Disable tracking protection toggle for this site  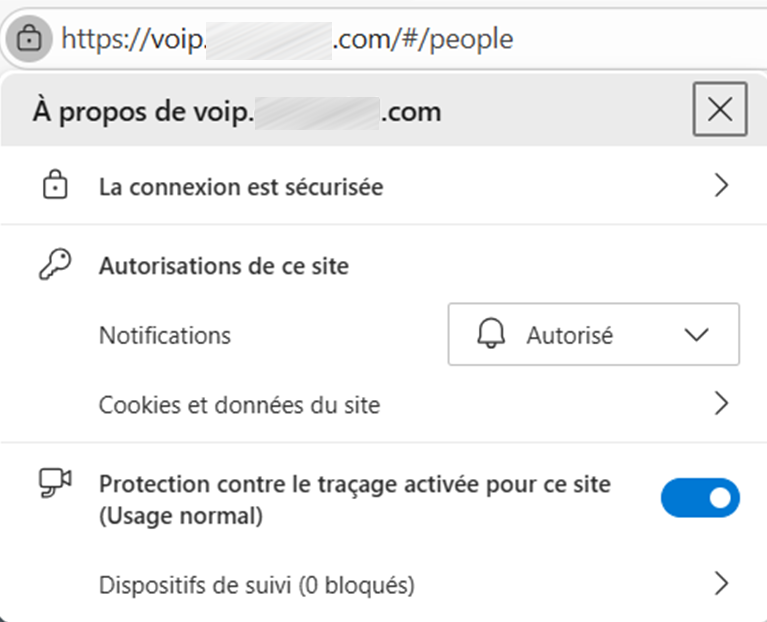tap(700, 498)
